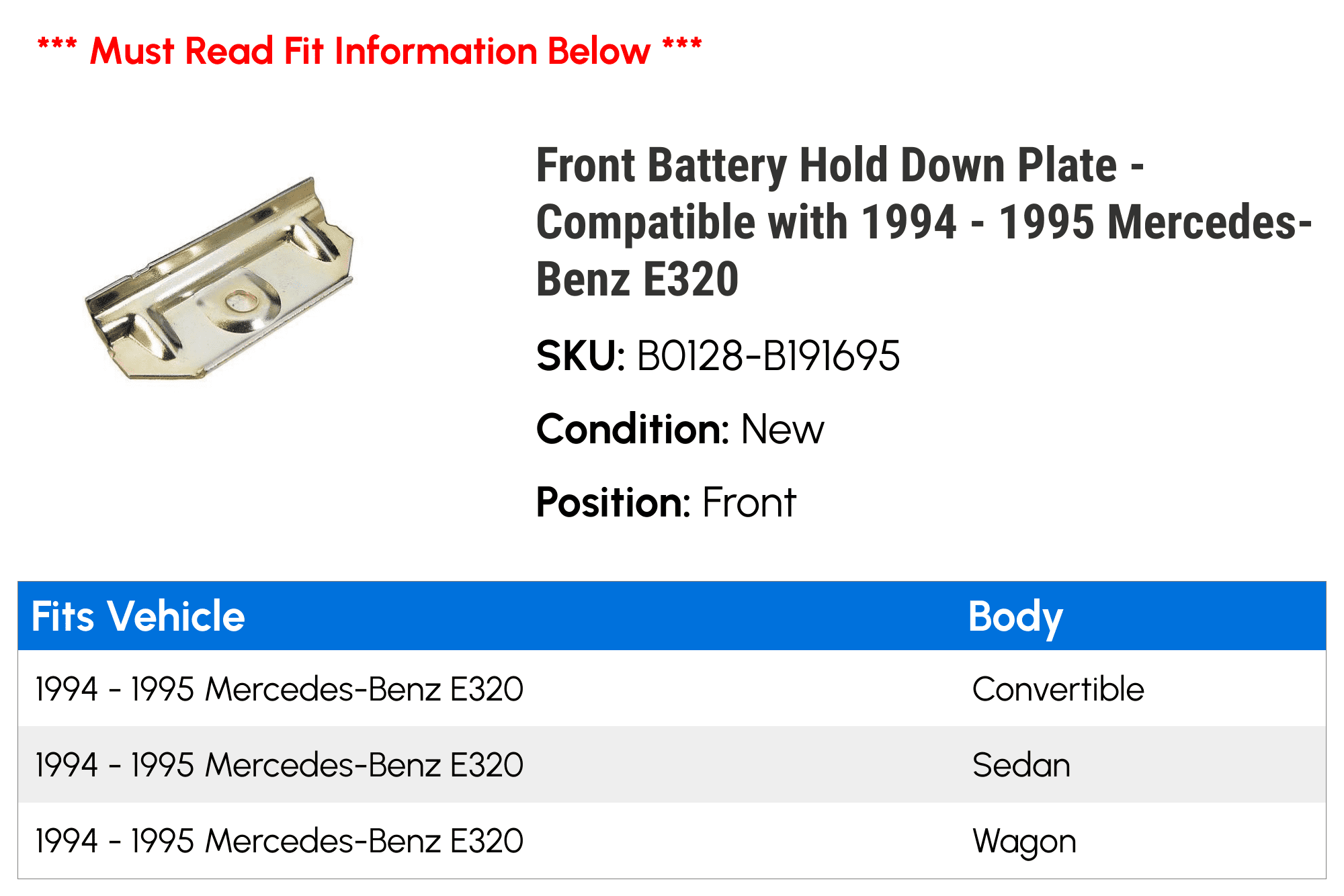Click the word Sedan in Body column
The image size is (1344, 896).
point(1021,765)
